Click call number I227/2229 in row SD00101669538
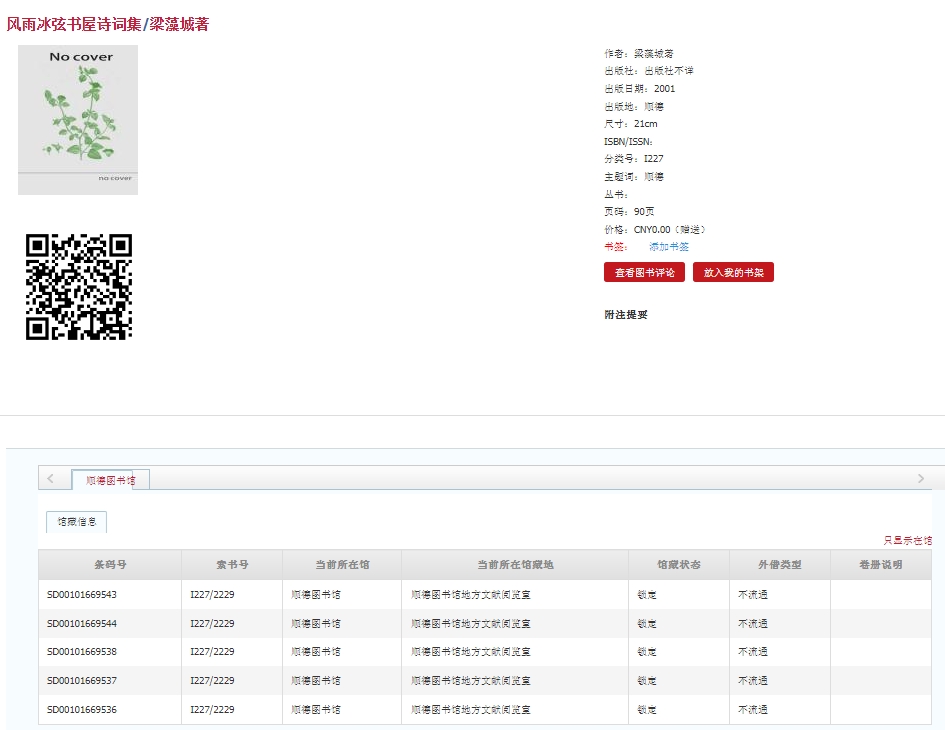Screen dimensions: 945x730 pos(212,652)
